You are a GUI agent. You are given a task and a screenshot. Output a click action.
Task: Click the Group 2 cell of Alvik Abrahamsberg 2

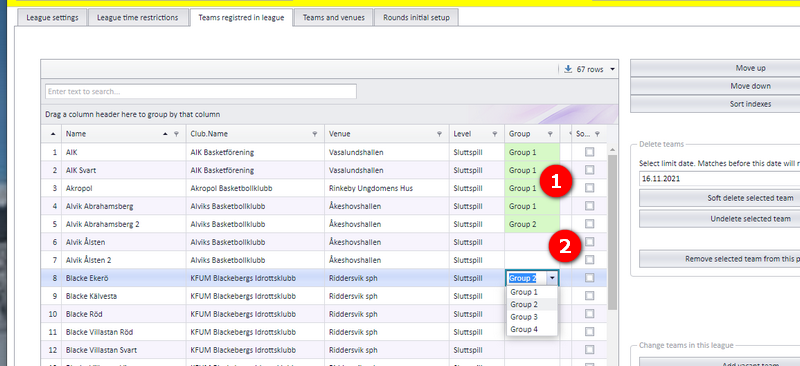pos(532,224)
